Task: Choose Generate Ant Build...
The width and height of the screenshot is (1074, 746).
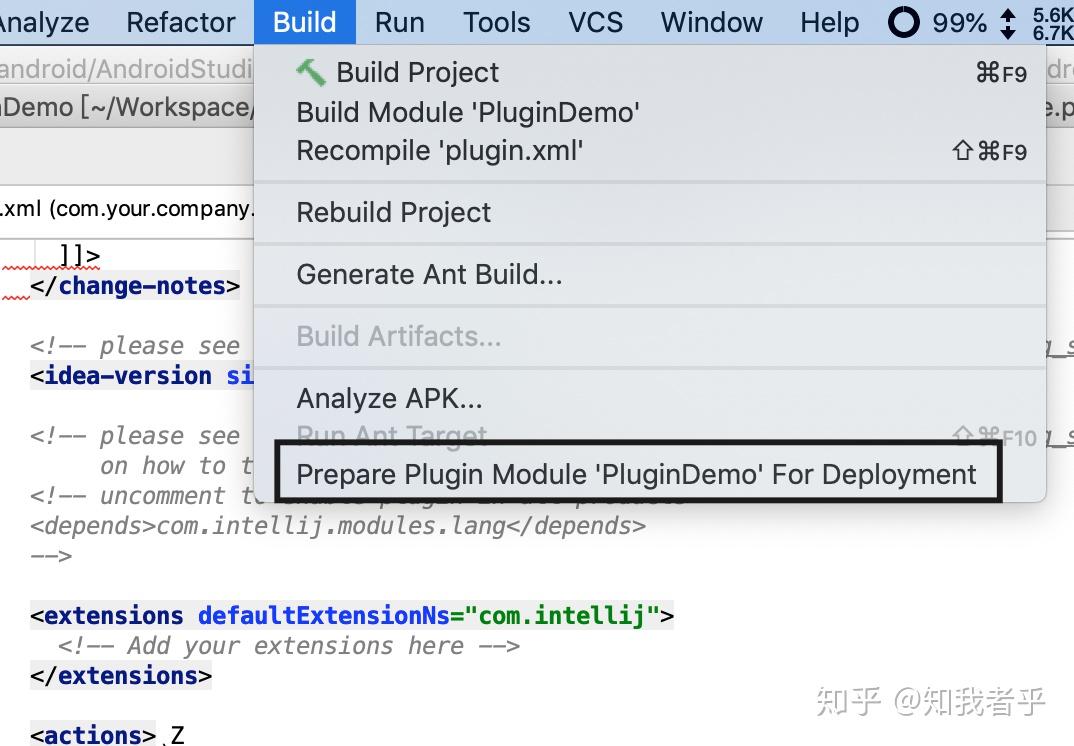Action: (x=429, y=274)
